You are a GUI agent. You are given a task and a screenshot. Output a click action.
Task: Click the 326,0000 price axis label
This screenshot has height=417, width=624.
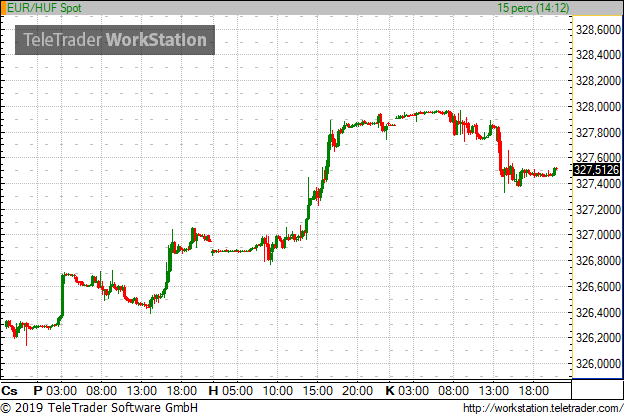(x=598, y=363)
